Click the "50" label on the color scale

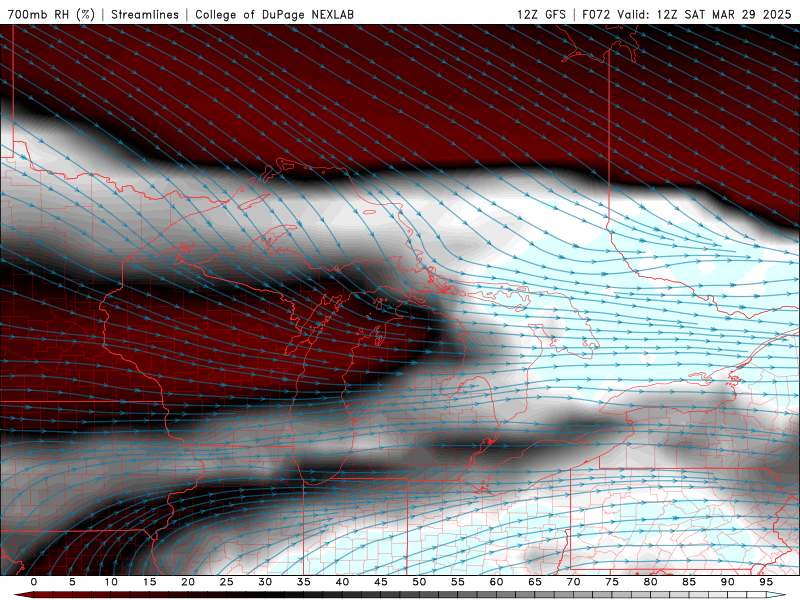click(x=419, y=582)
